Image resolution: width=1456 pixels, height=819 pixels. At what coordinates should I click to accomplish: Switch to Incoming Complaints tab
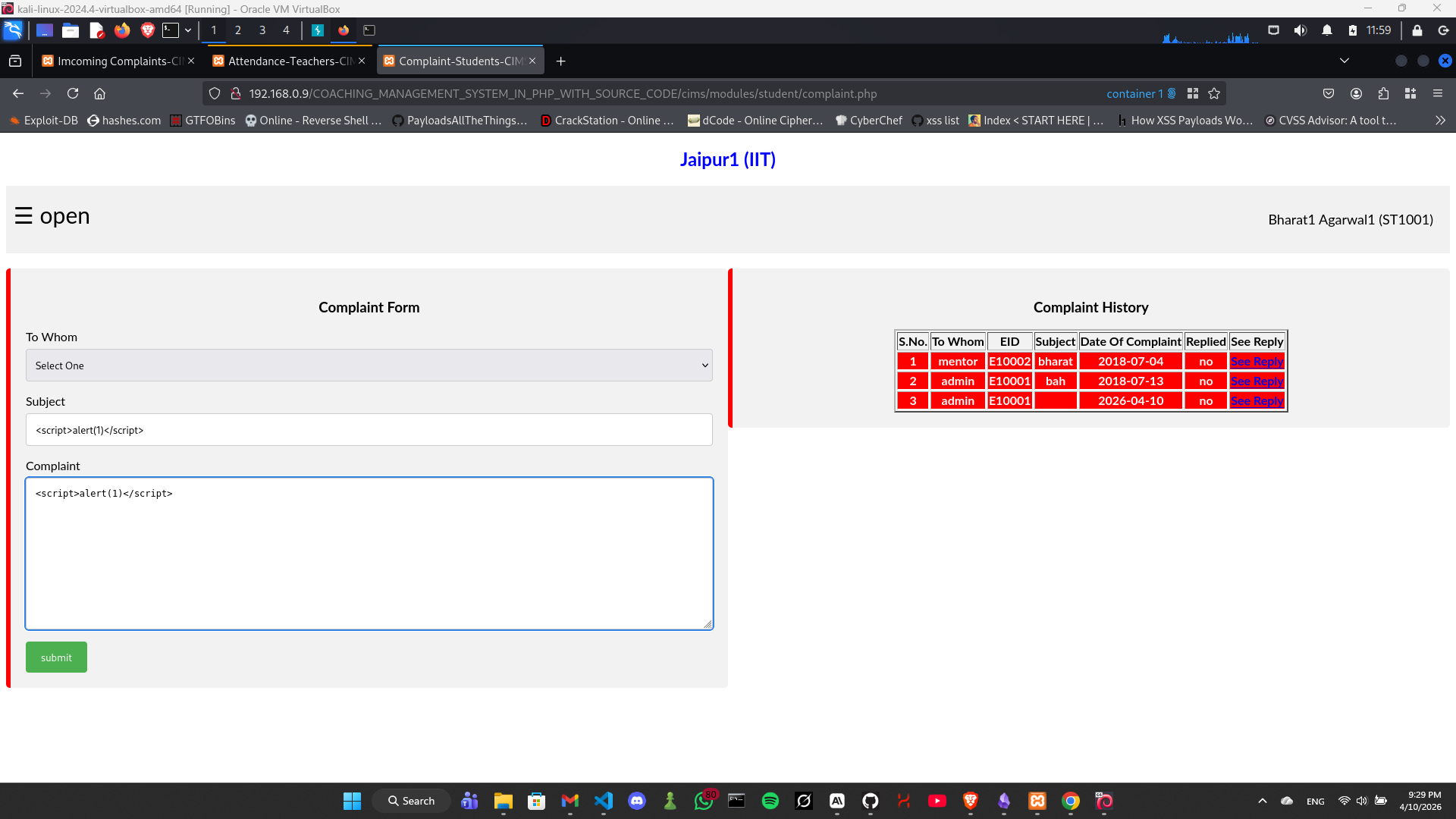(x=112, y=61)
